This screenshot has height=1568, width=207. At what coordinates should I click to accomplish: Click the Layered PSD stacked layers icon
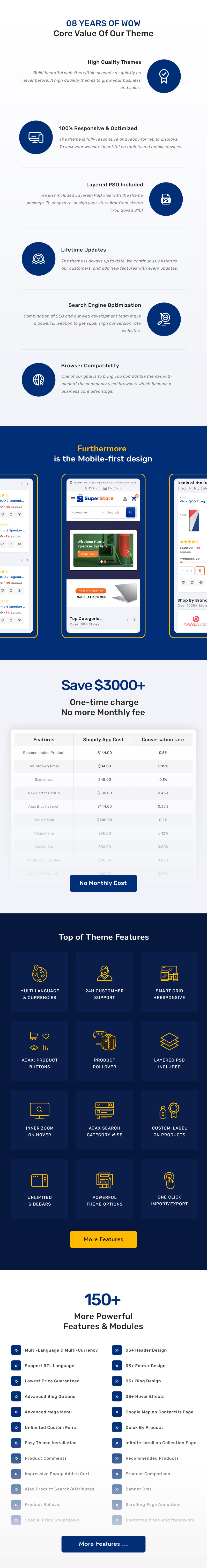tap(169, 1041)
